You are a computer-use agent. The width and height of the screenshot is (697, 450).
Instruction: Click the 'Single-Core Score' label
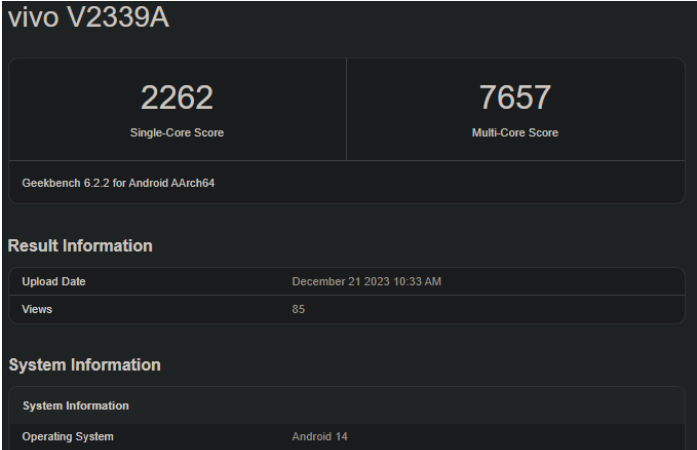pyautogui.click(x=177, y=133)
